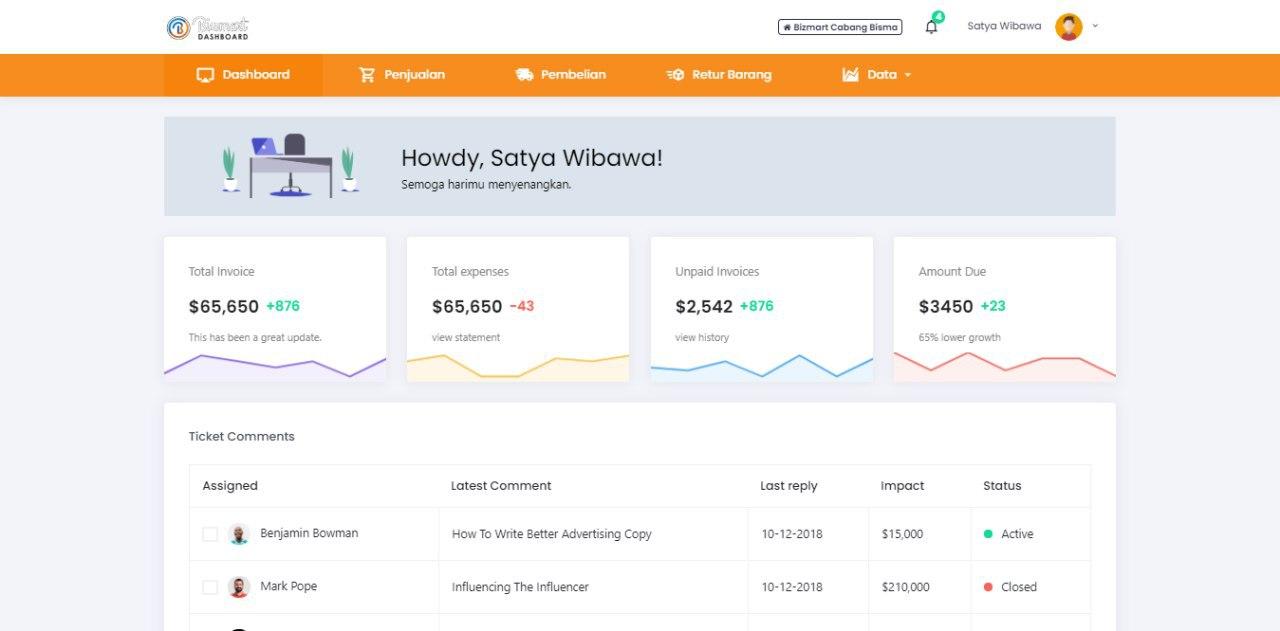Screen dimensions: 1280x631
Task: Click the box icon beside Retur Barang
Action: point(675,75)
